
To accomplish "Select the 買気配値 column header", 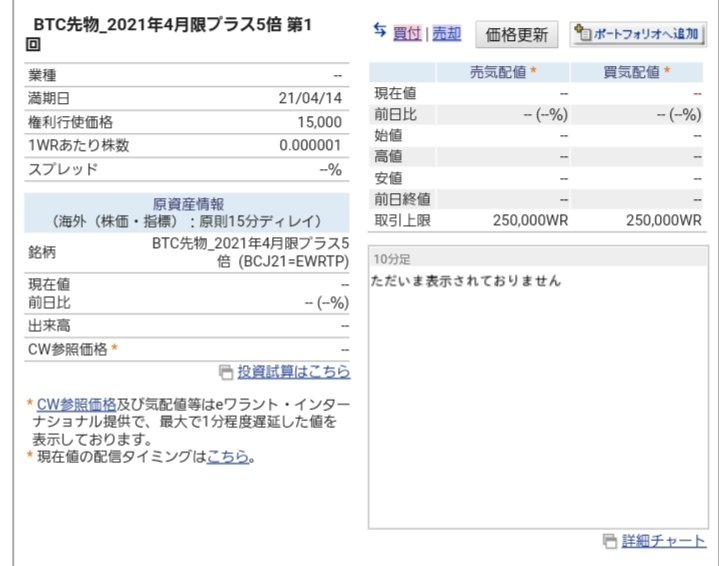I will (636, 72).
